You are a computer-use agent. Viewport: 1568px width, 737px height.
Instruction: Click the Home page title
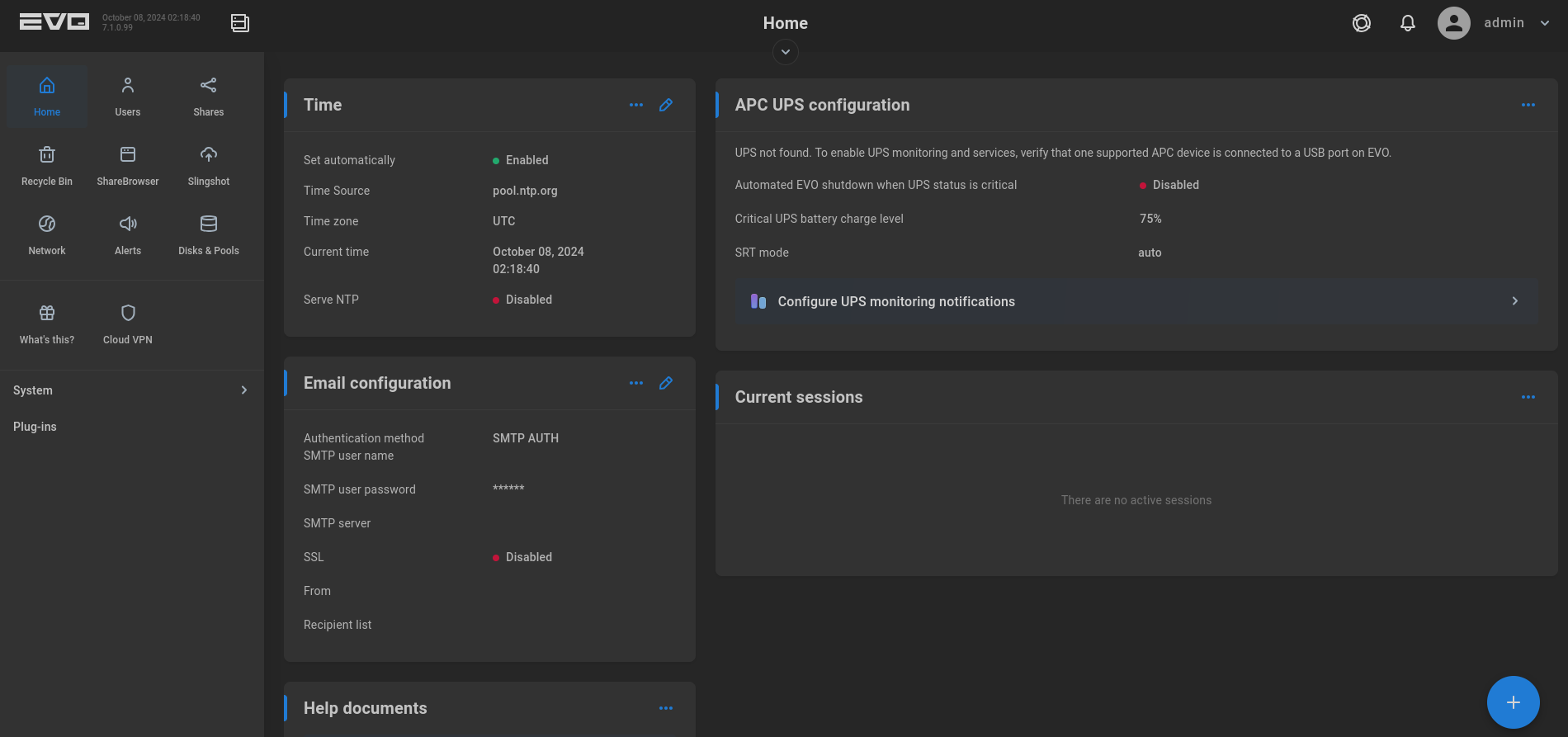786,23
